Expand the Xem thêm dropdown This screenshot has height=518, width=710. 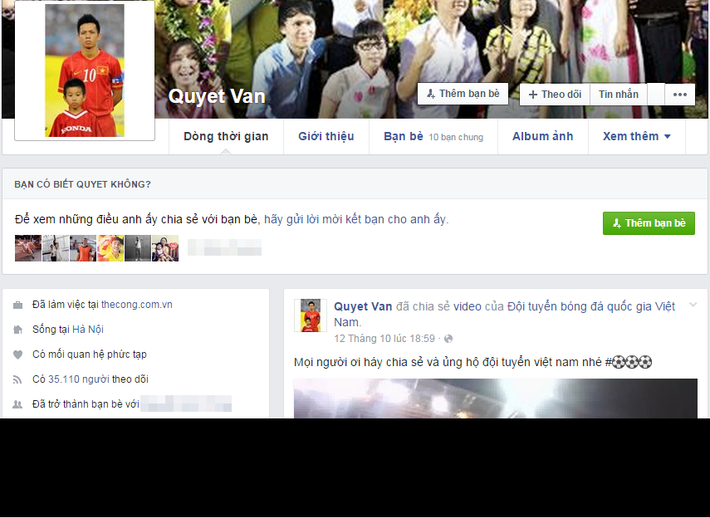pyautogui.click(x=636, y=137)
